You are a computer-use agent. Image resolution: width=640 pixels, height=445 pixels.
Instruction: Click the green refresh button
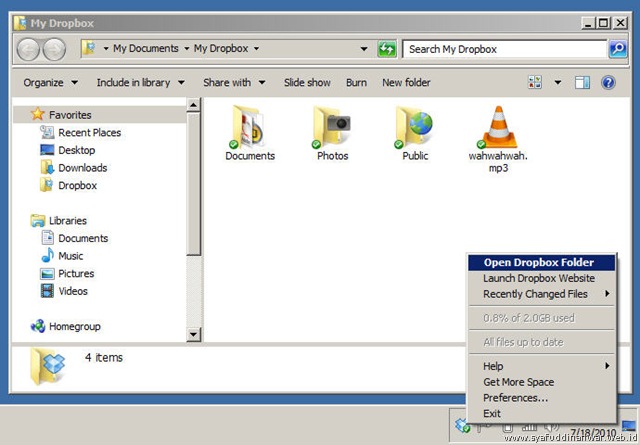coord(387,49)
